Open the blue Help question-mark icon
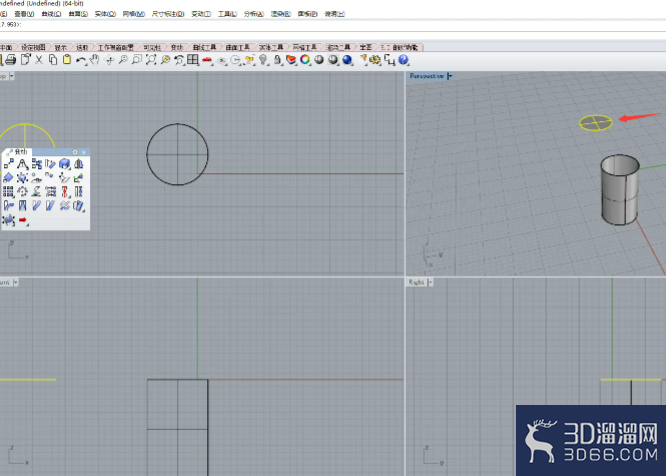The image size is (666, 476). tap(404, 60)
